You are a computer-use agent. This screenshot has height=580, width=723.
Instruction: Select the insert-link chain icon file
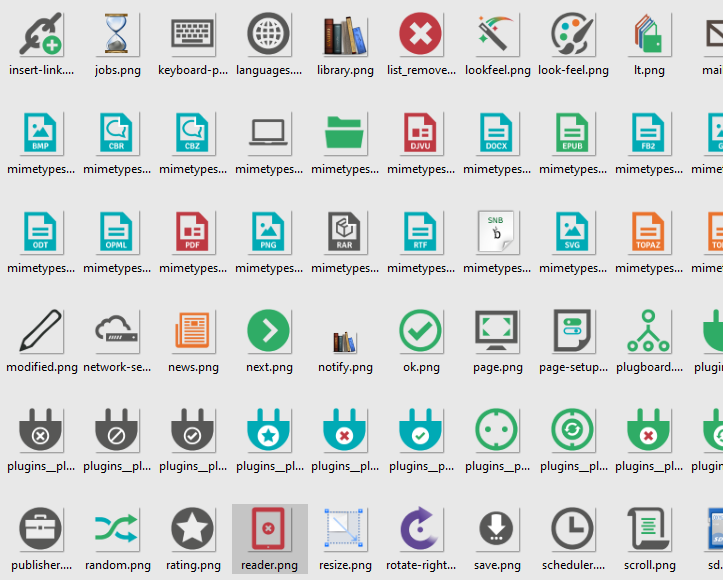click(x=41, y=34)
